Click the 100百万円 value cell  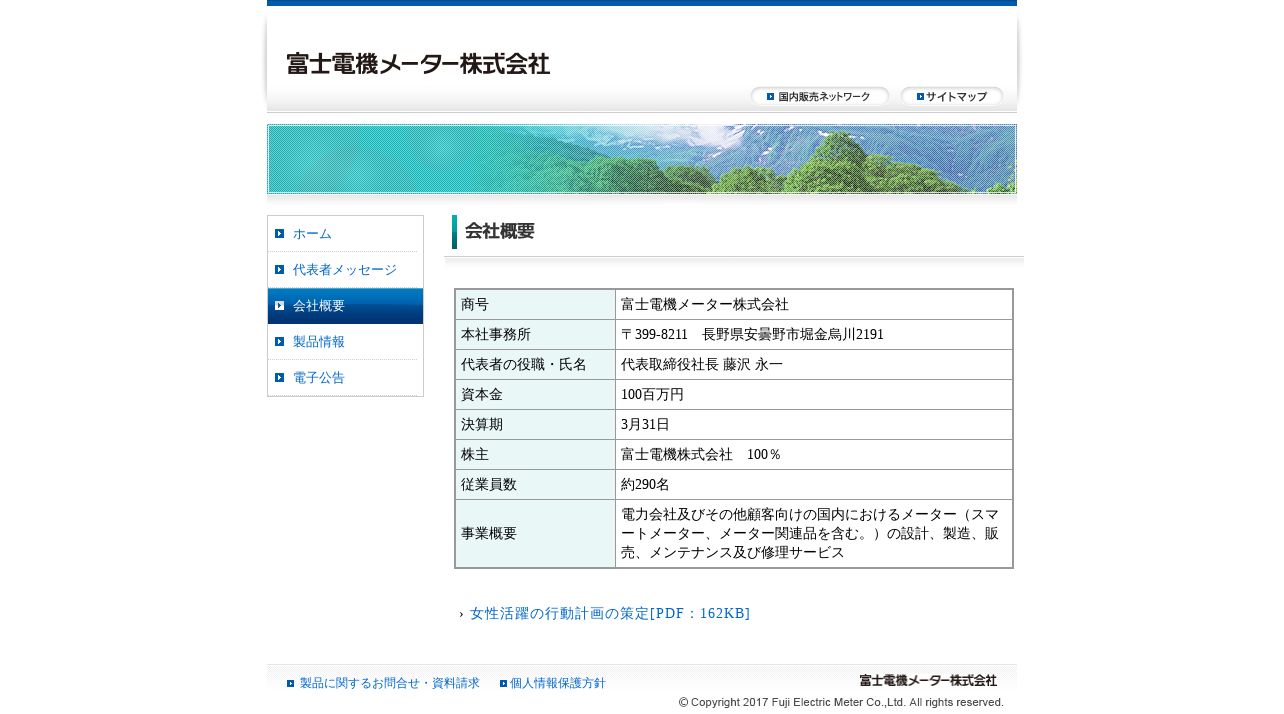pos(814,395)
